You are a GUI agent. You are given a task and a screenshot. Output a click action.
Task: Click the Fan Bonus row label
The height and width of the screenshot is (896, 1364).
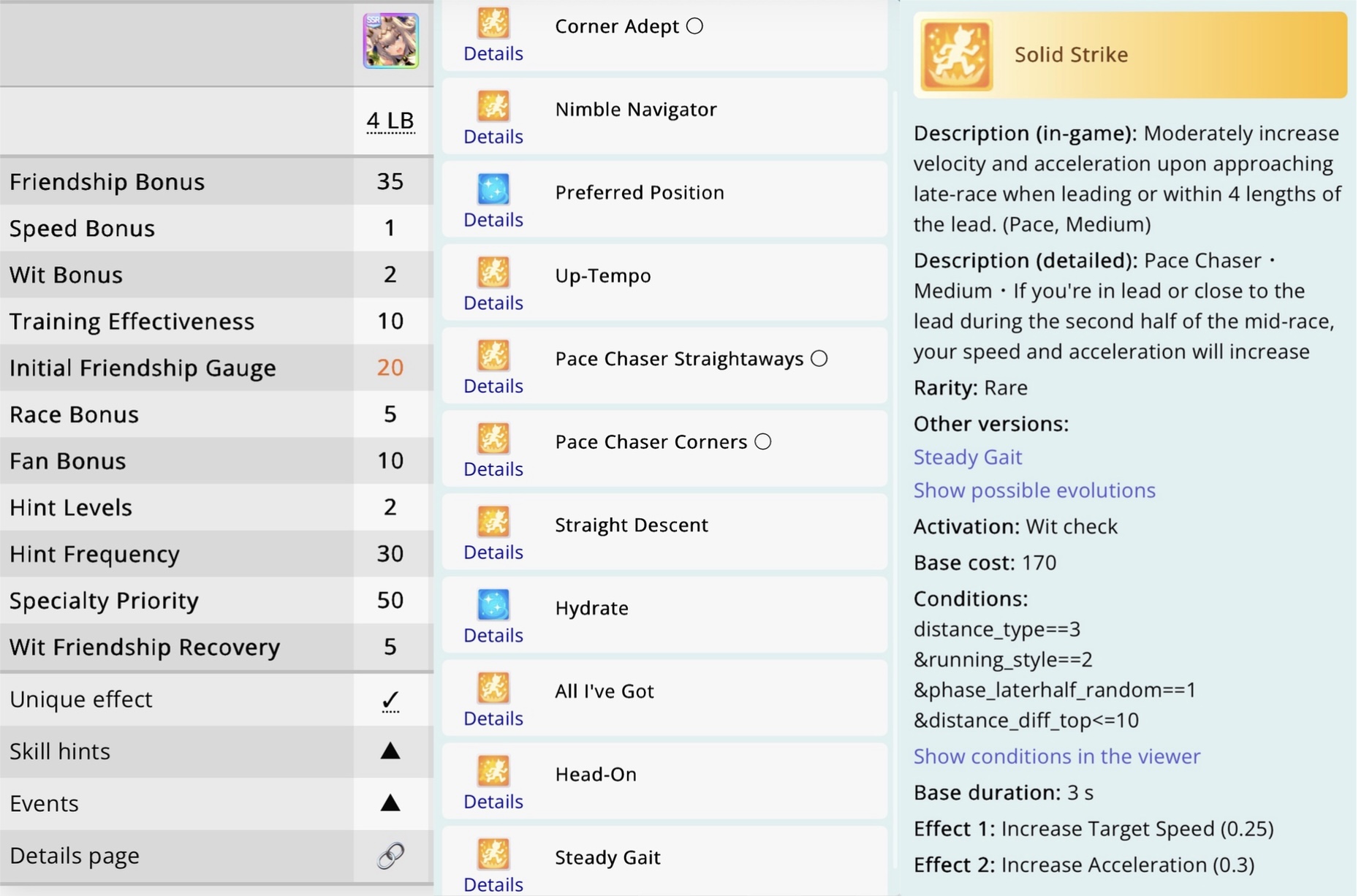pyautogui.click(x=67, y=460)
